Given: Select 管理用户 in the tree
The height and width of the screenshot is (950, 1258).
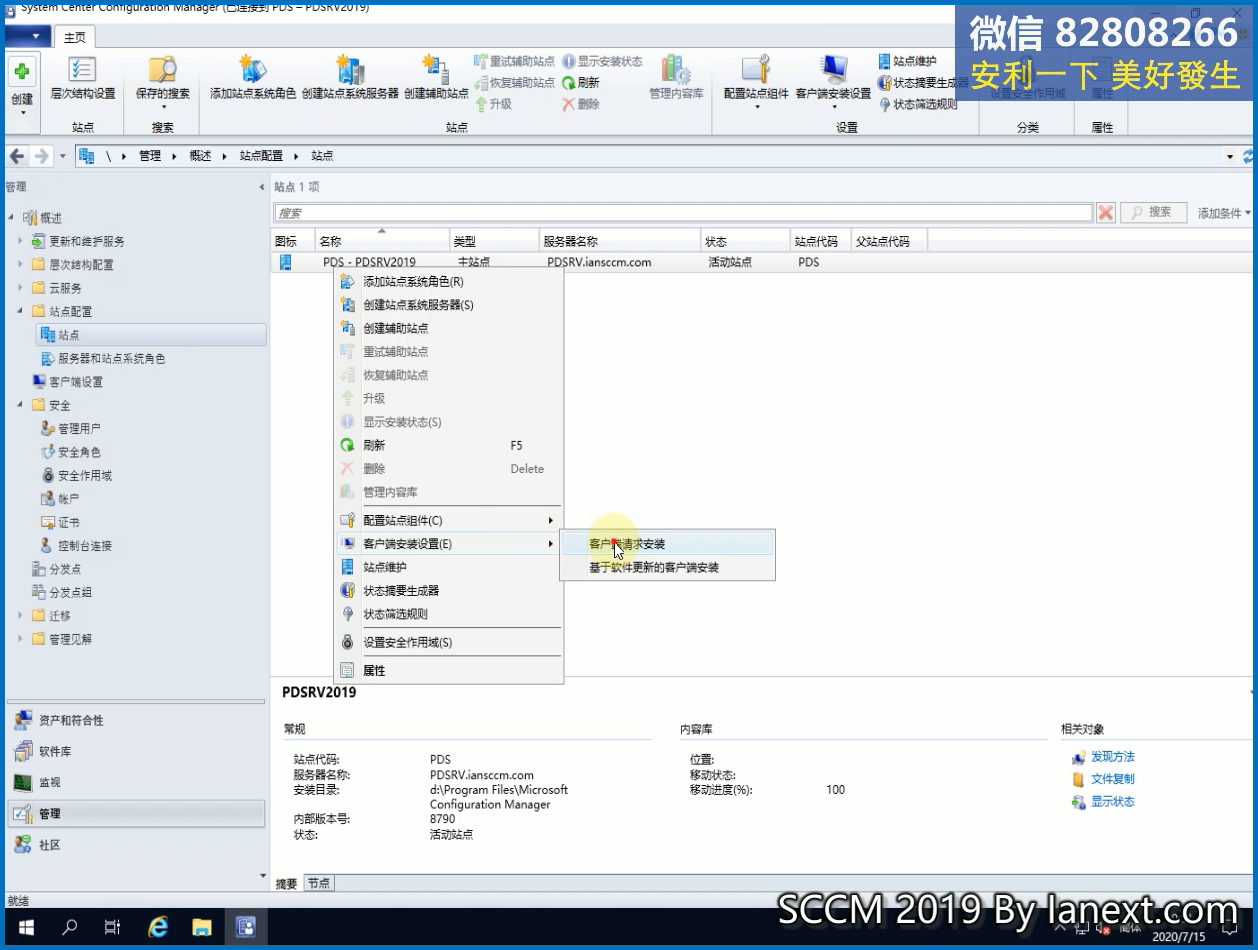Looking at the screenshot, I should (x=70, y=428).
